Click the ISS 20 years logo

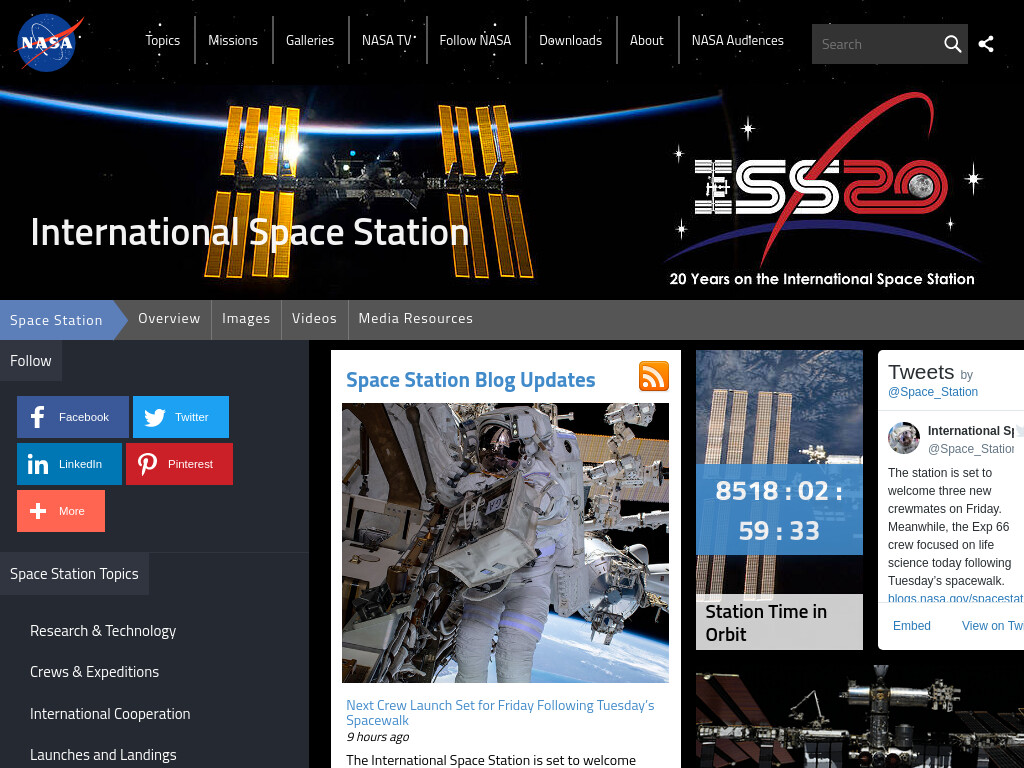click(822, 189)
